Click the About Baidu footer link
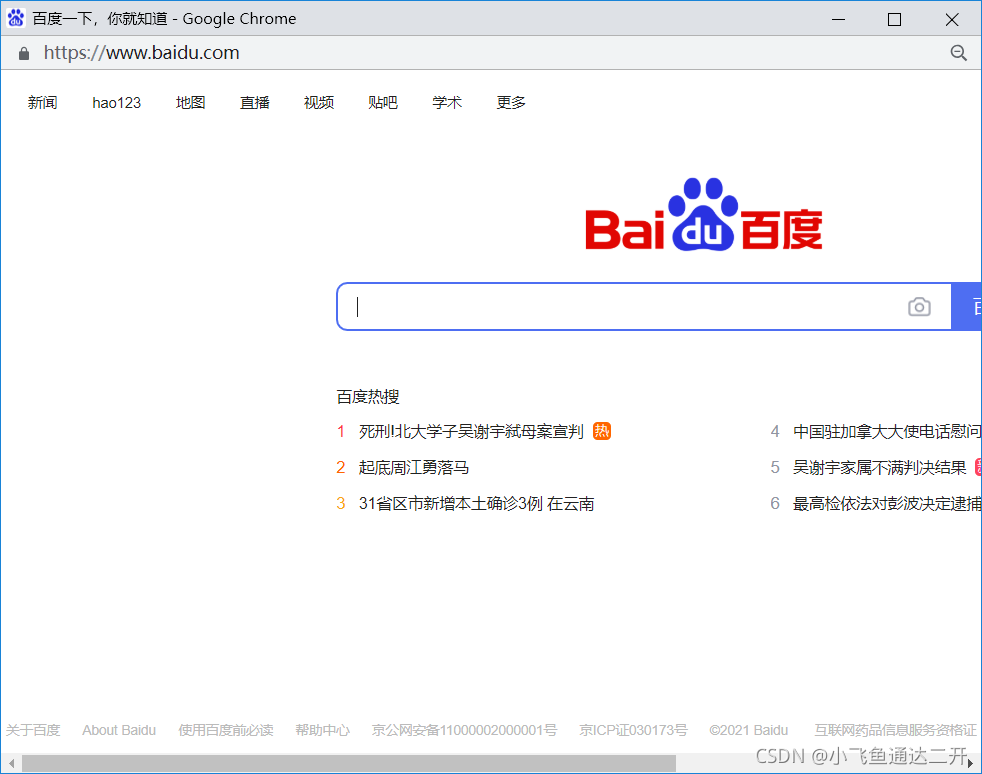 tap(119, 730)
